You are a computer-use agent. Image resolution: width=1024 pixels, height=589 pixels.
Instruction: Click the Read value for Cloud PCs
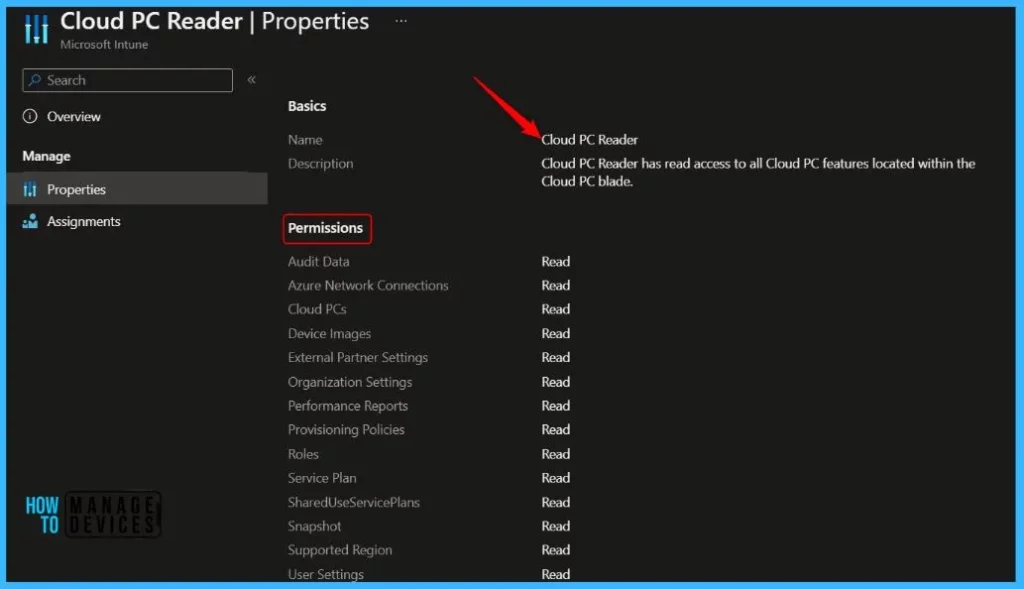point(556,310)
